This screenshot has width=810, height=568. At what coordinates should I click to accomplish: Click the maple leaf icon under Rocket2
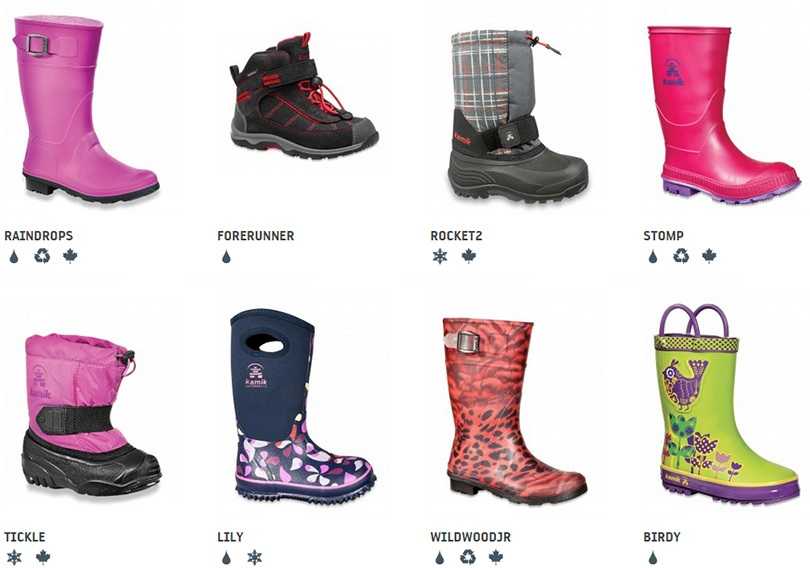point(469,256)
